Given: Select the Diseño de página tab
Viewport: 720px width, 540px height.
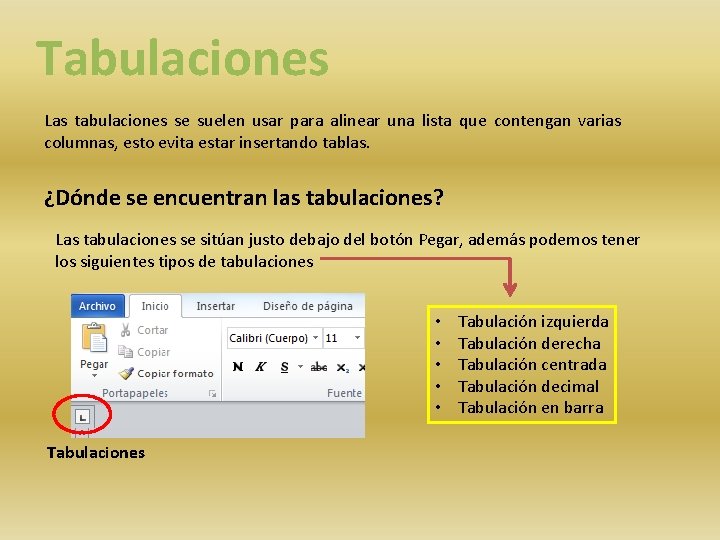Looking at the screenshot, I should click(x=308, y=306).
